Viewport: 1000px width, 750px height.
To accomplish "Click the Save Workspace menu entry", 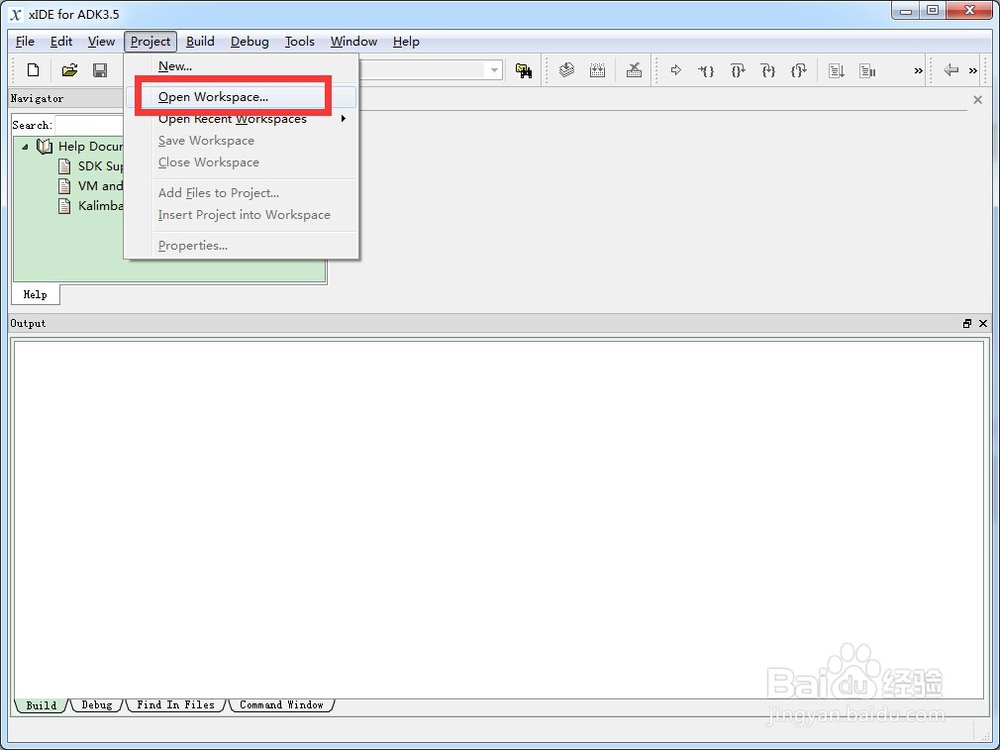I will pyautogui.click(x=241, y=140).
